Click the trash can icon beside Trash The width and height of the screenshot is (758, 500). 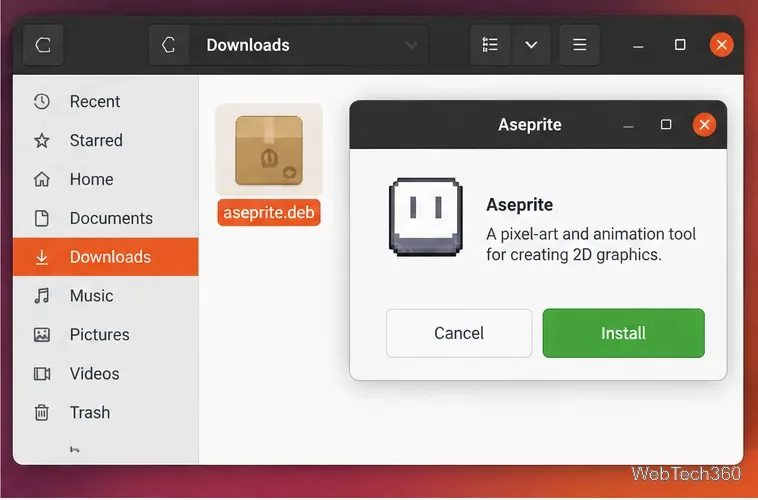pyautogui.click(x=42, y=413)
